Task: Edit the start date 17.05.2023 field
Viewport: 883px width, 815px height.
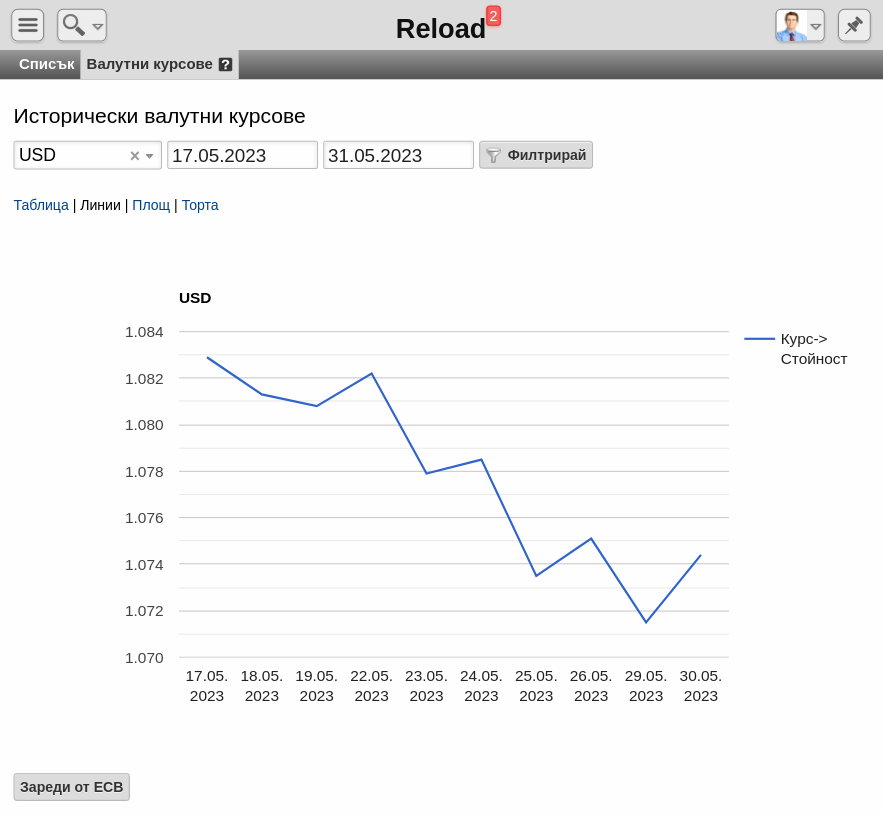Action: point(242,155)
